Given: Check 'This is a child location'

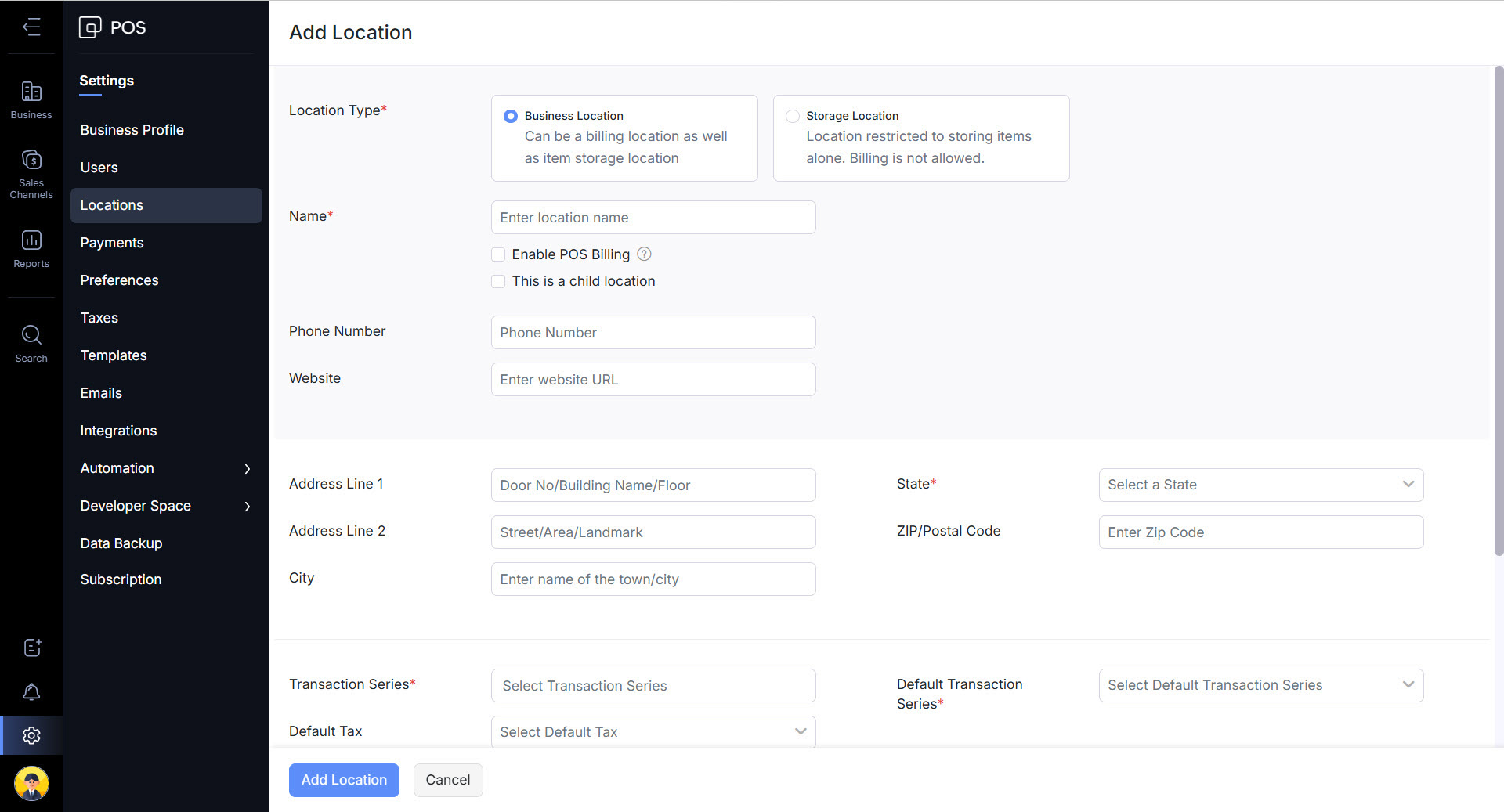Looking at the screenshot, I should [498, 281].
